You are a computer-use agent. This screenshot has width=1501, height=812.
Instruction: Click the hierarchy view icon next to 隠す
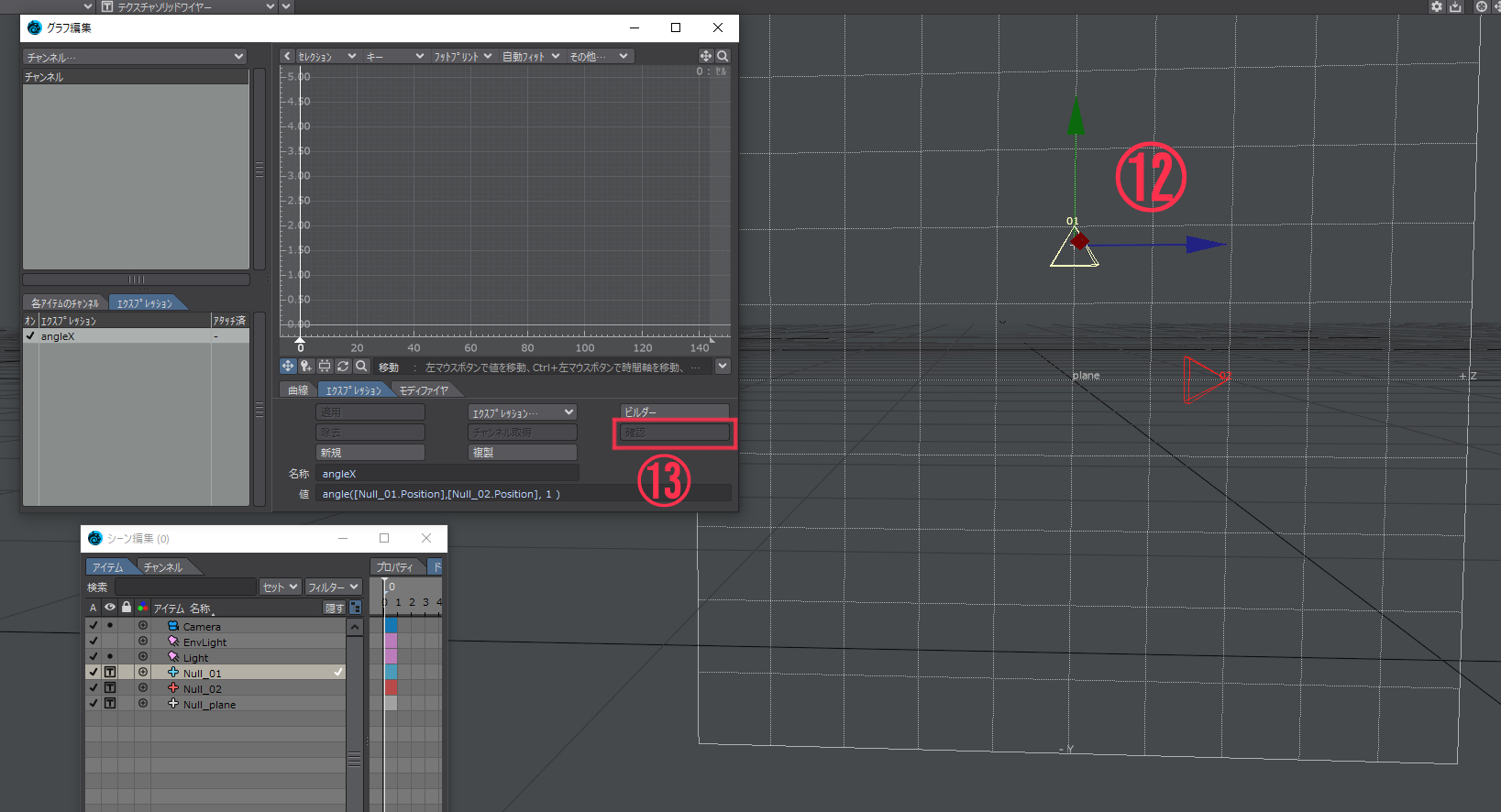tap(356, 608)
